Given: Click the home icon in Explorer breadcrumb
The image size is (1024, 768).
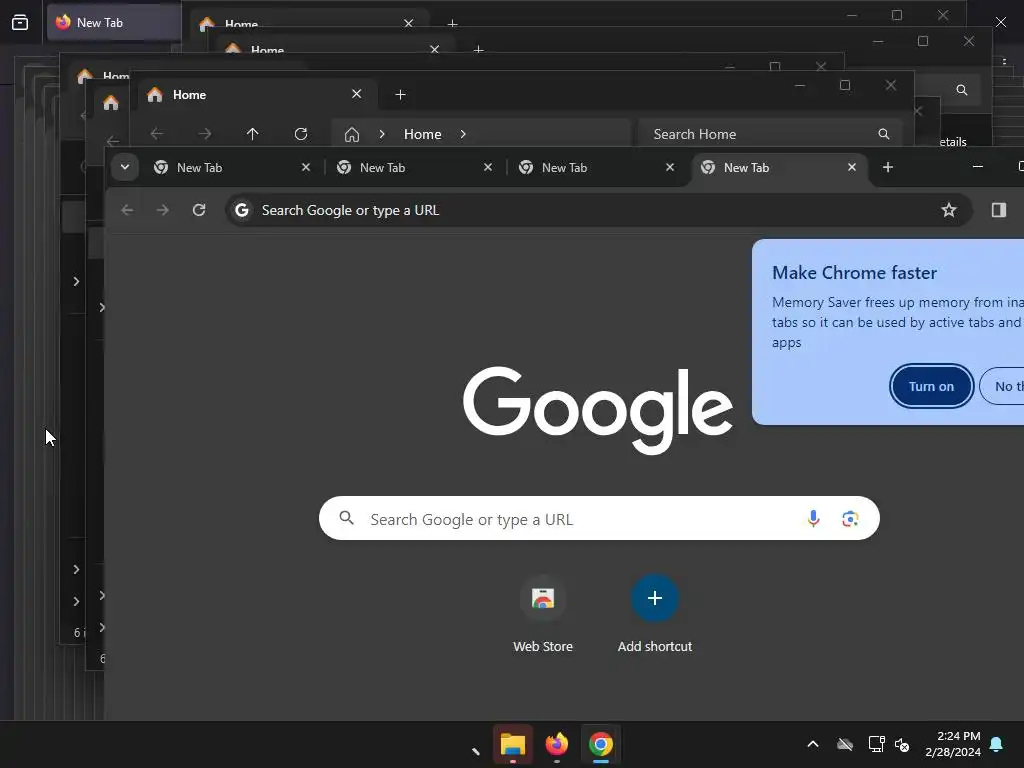Looking at the screenshot, I should click(x=352, y=135).
